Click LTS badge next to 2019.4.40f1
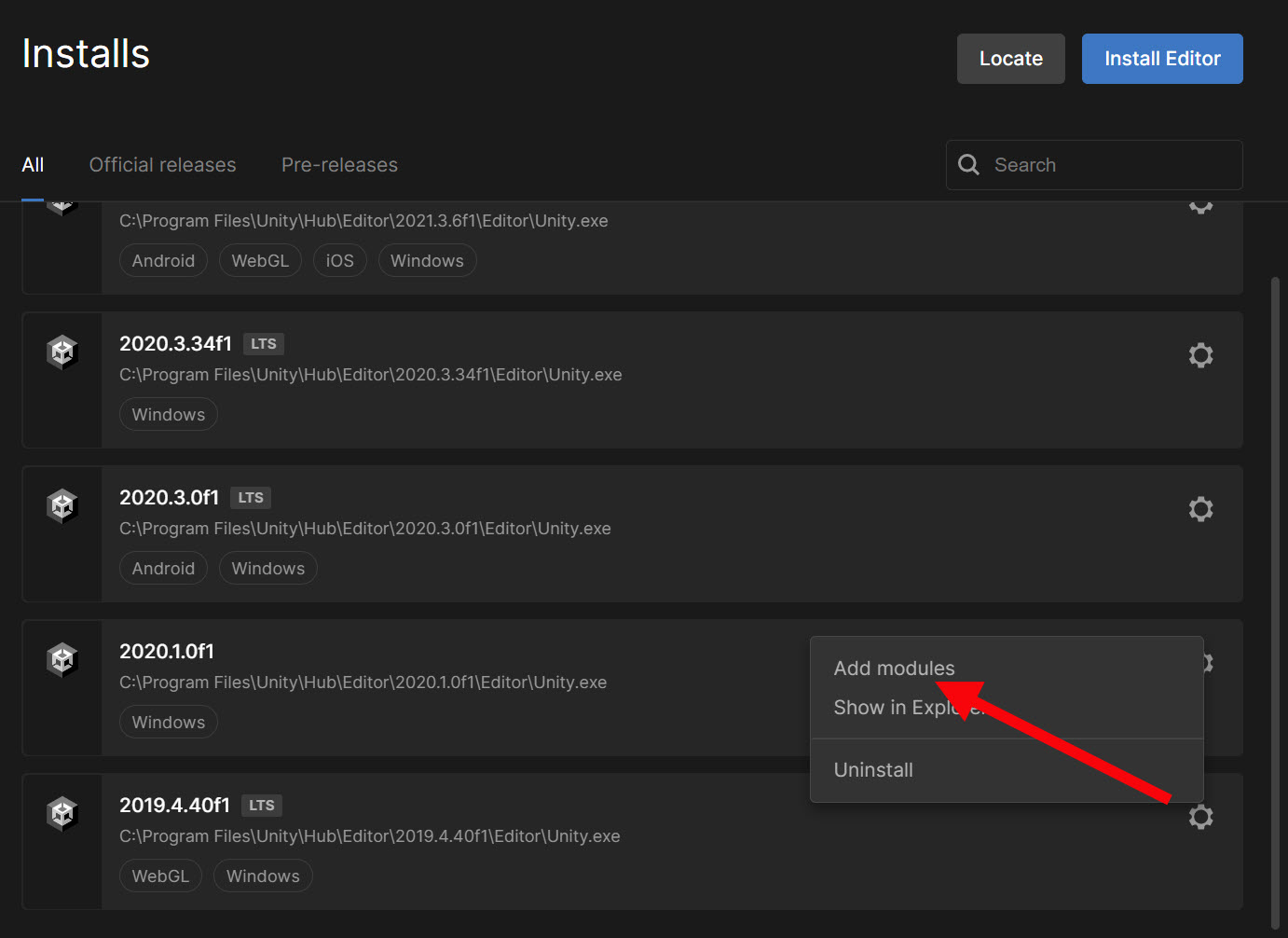Viewport: 1288px width, 938px height. point(262,806)
